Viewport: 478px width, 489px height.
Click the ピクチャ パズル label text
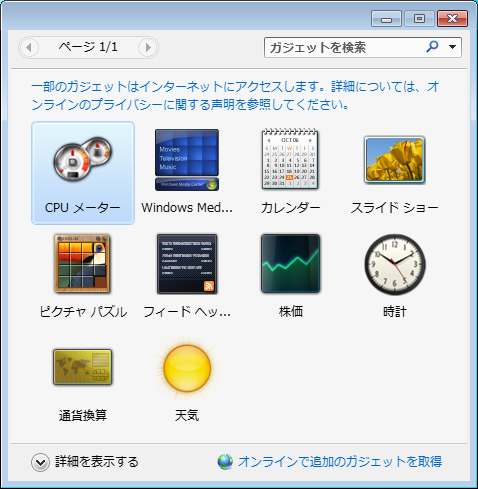[83, 312]
